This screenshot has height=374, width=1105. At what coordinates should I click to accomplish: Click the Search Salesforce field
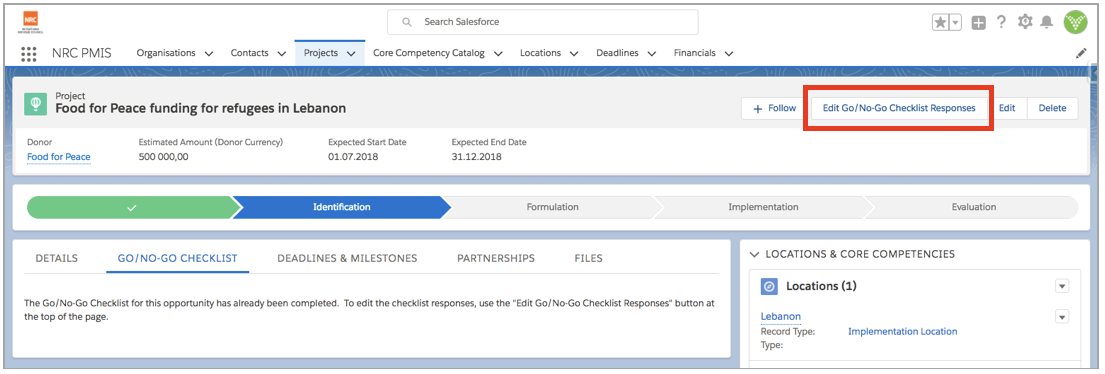(543, 22)
